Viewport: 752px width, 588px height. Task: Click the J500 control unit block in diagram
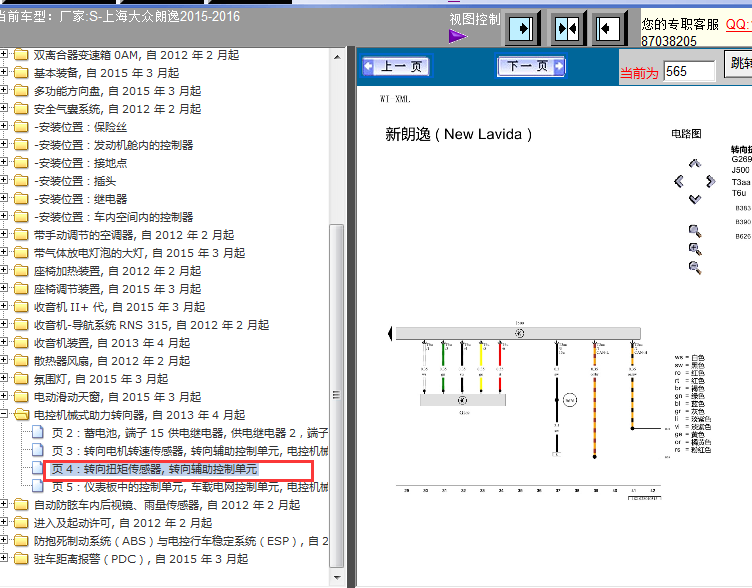518,333
